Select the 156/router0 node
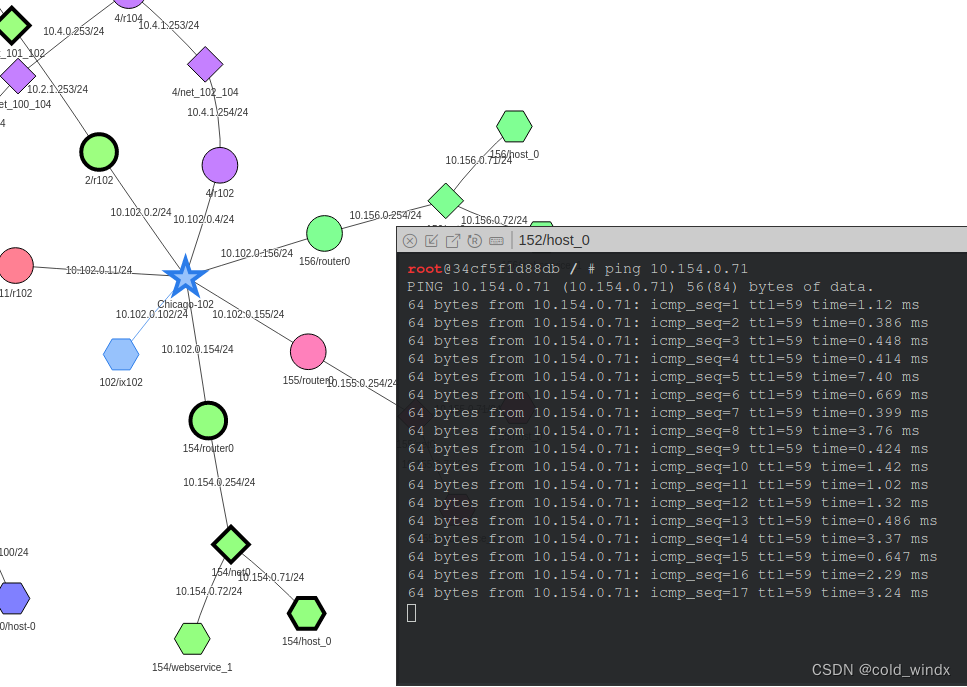 pyautogui.click(x=324, y=233)
